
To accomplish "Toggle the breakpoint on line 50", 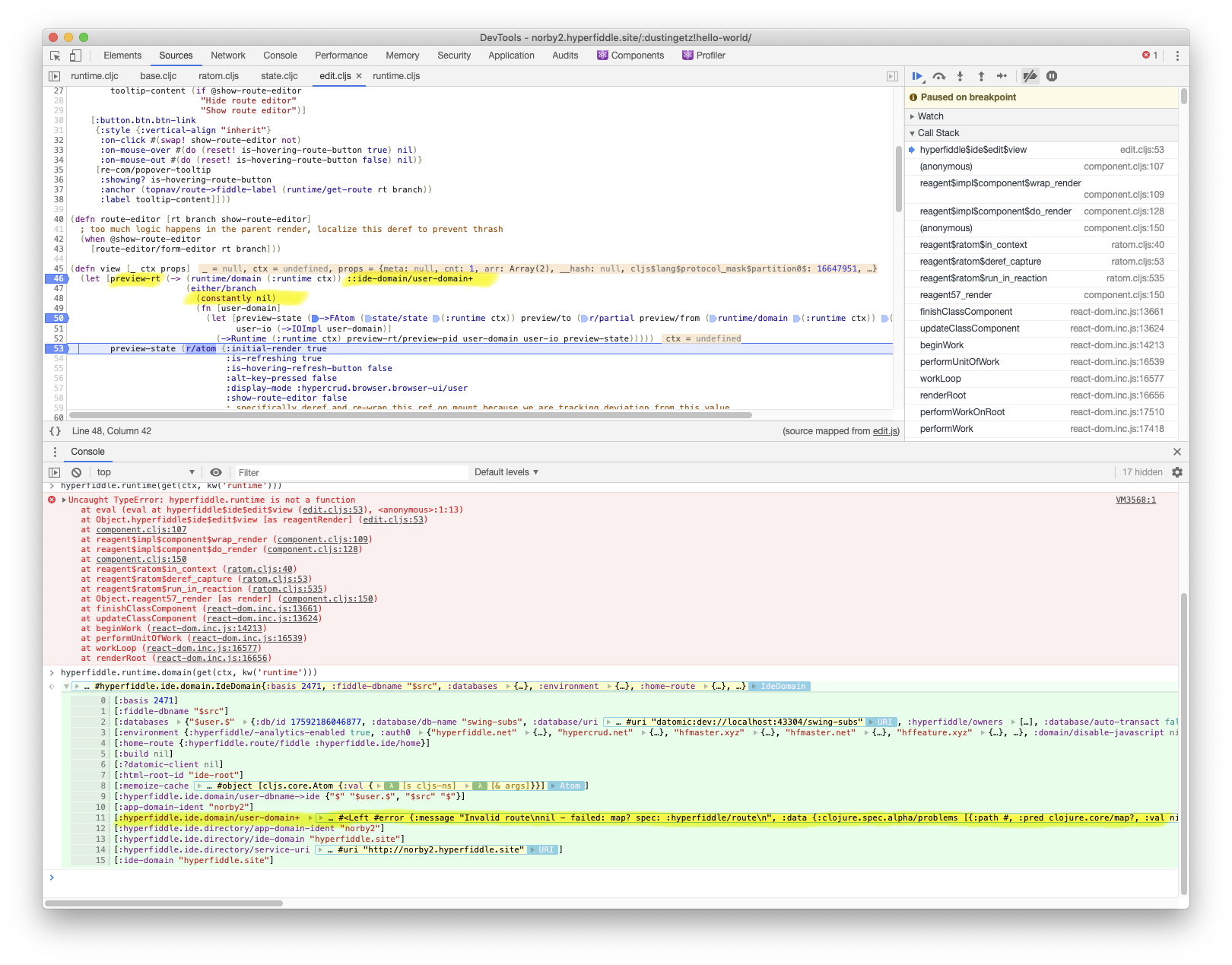I will (x=58, y=319).
